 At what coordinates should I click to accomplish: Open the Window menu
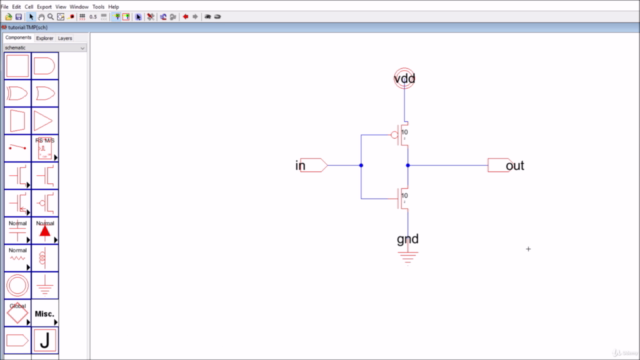[x=79, y=7]
